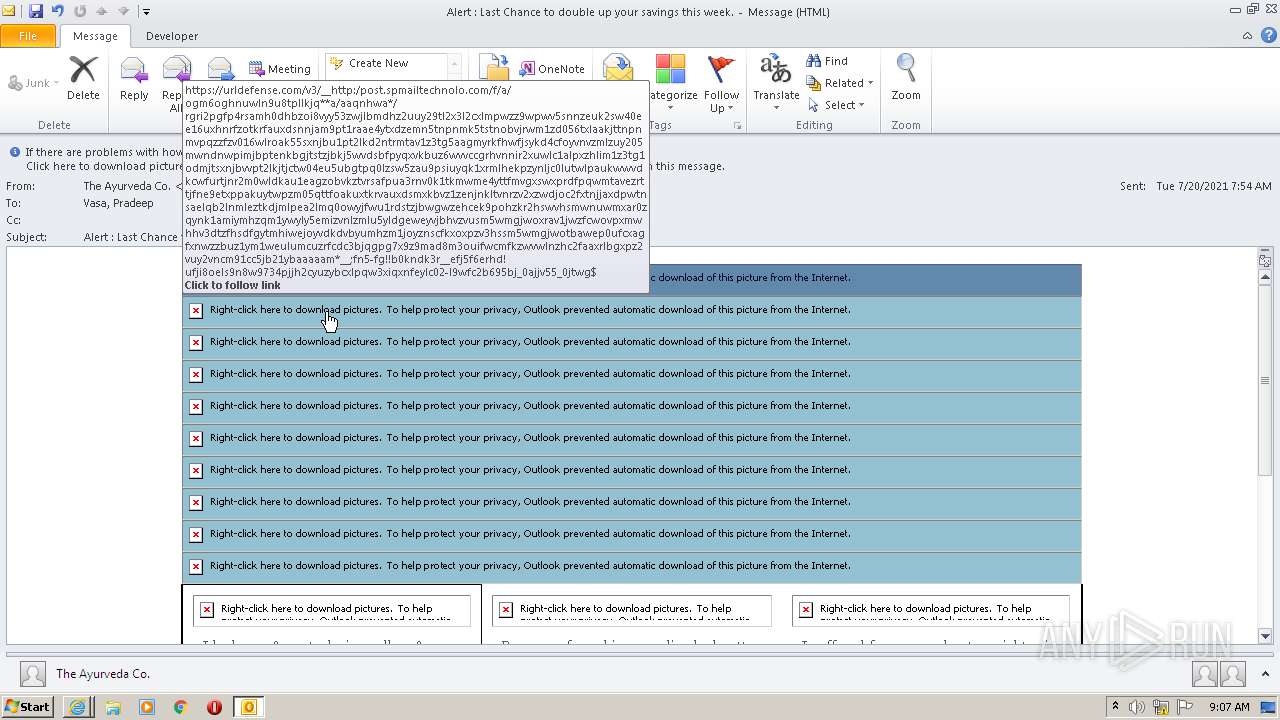Show hidden system tray icons
The height and width of the screenshot is (720, 1280).
coord(1115,707)
